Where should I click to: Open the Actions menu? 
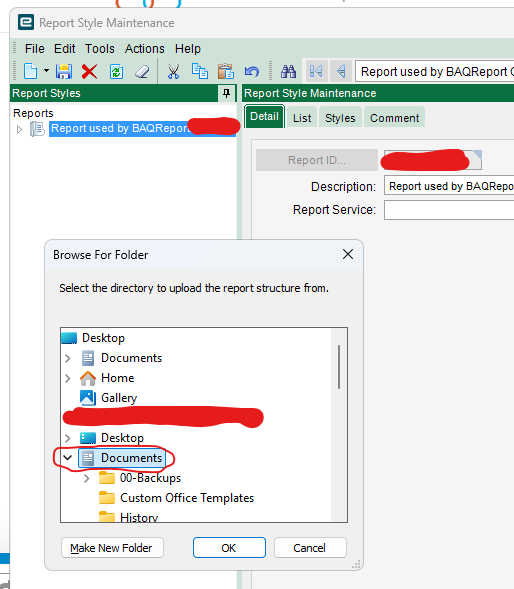pos(145,49)
